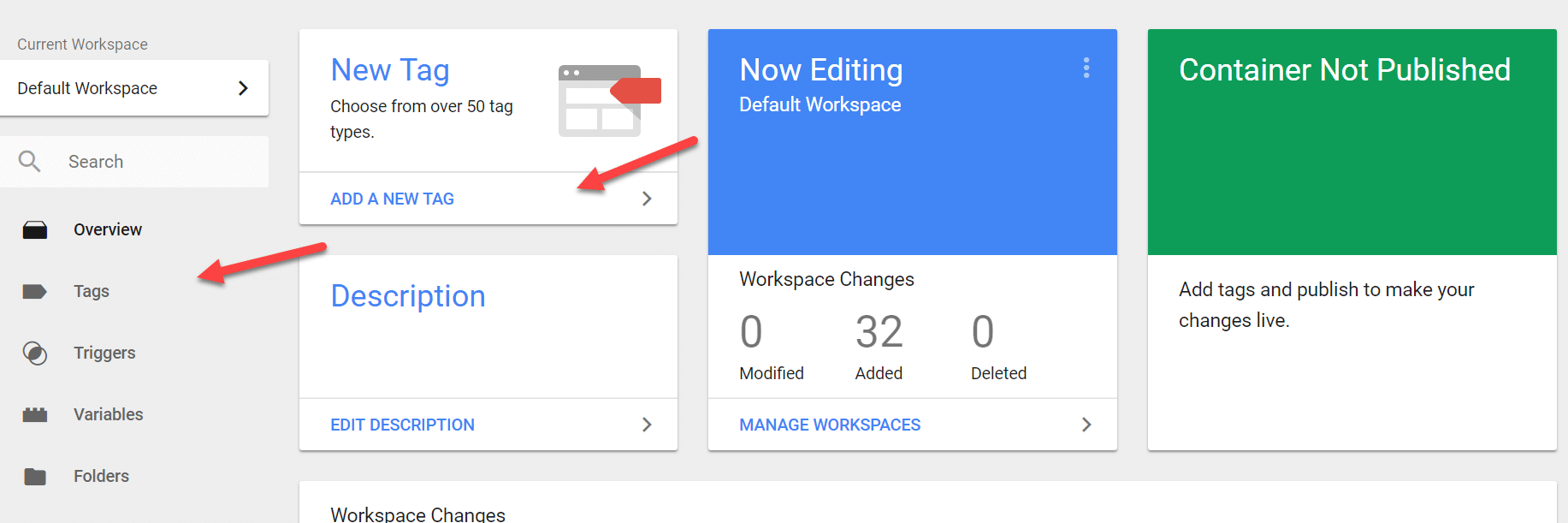1568x523 pixels.
Task: Click chevron beside Edit Description
Action: (647, 425)
